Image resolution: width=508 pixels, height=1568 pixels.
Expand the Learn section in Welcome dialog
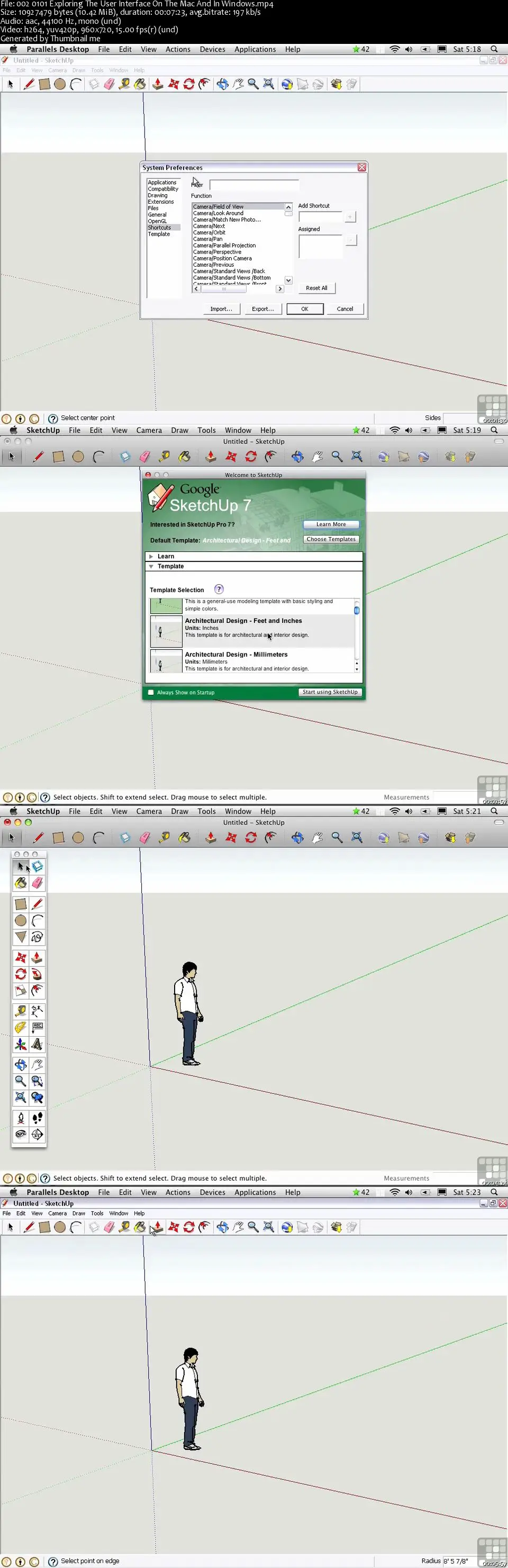[x=151, y=556]
